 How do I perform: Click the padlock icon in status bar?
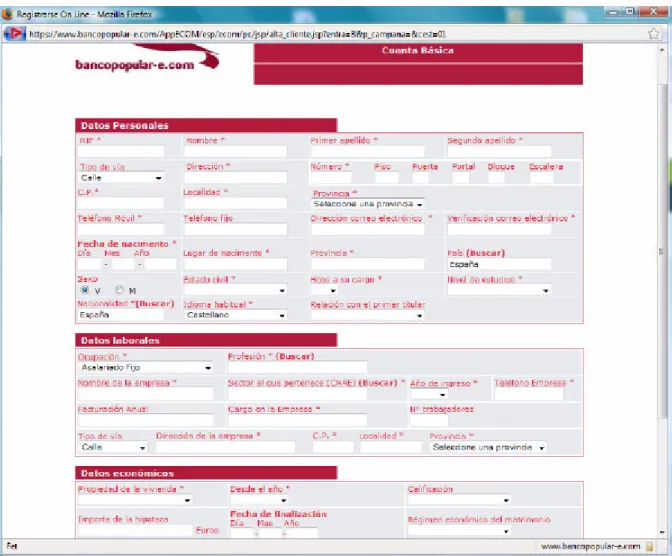650,546
